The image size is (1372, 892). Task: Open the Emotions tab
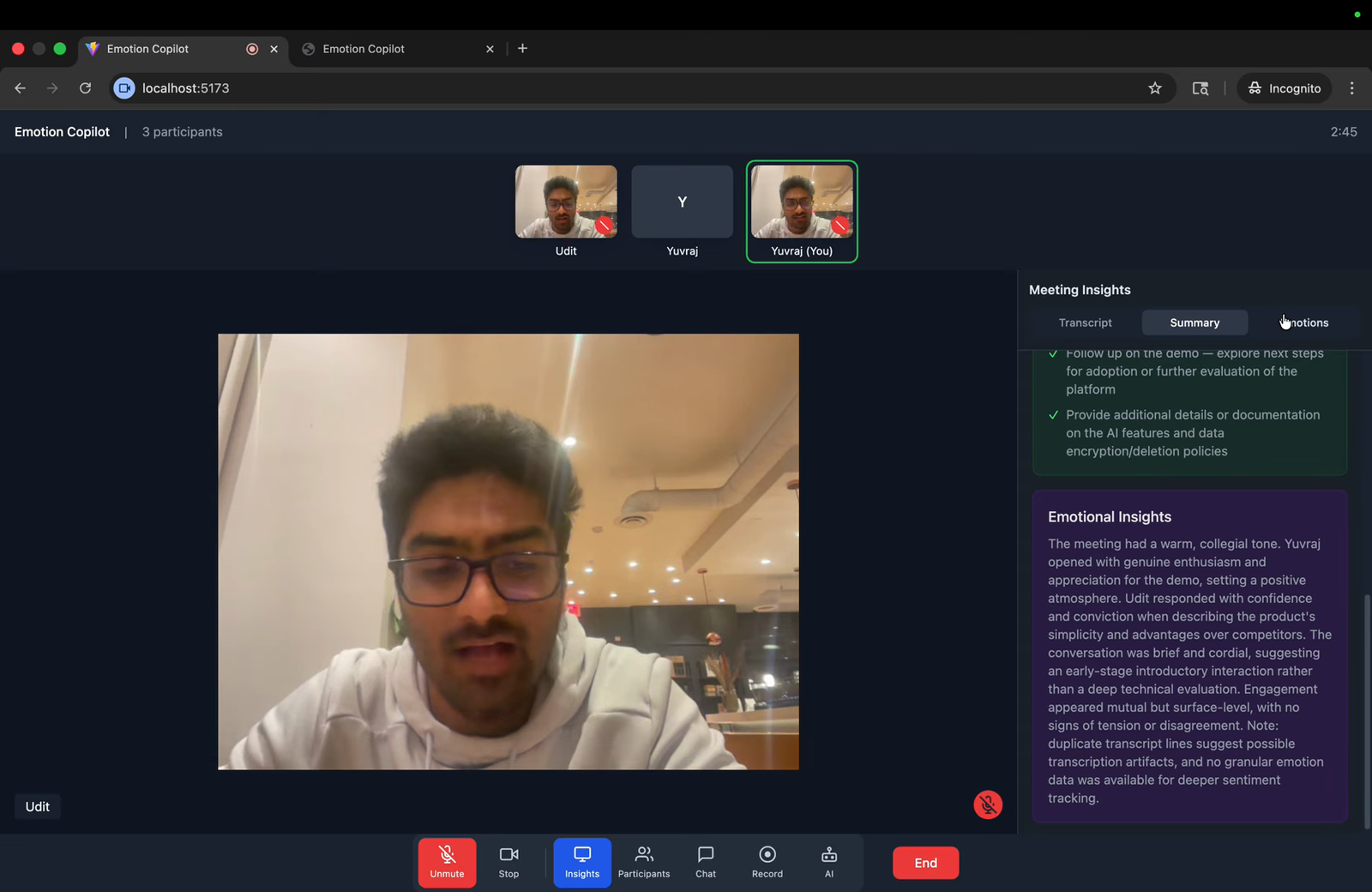[1304, 322]
